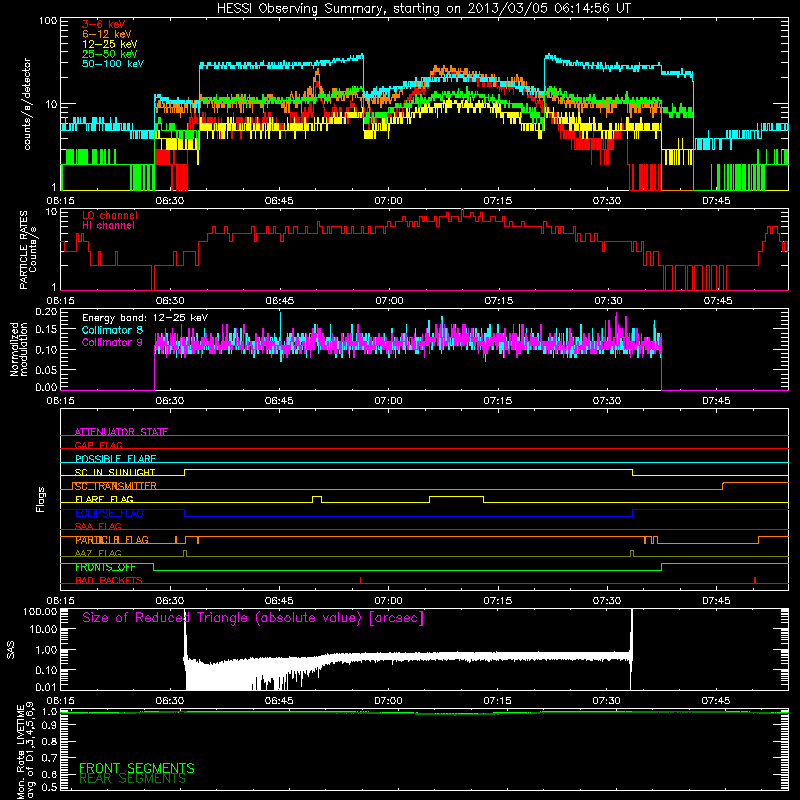This screenshot has height=800, width=800.
Task: Click the '0.01' SAS axis value
Action: coord(46,687)
